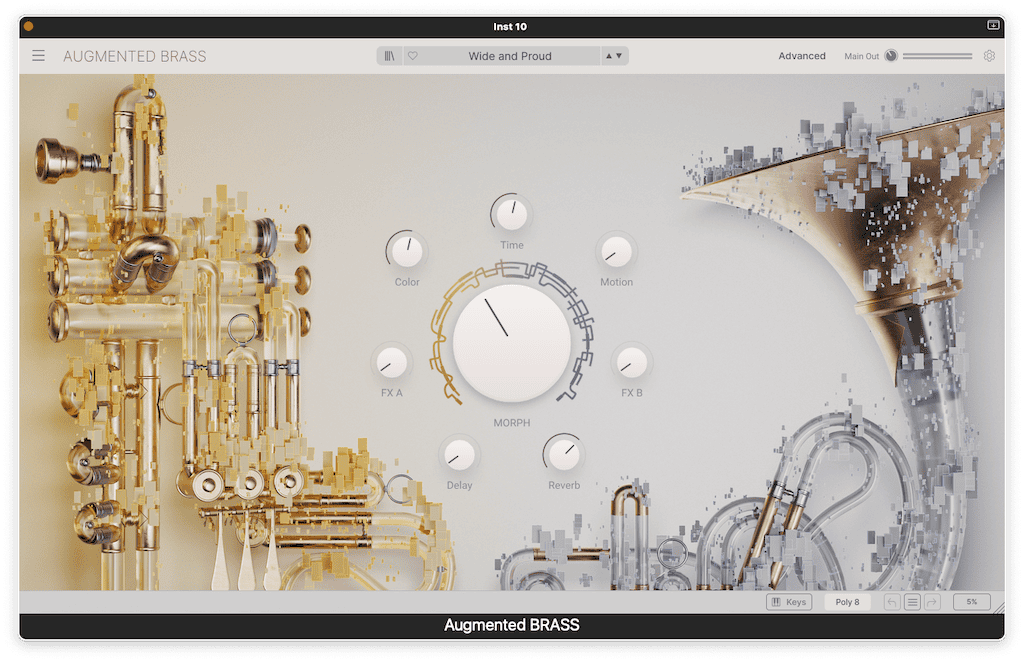The width and height of the screenshot is (1024, 662).
Task: Click the undo arrow icon
Action: click(x=892, y=602)
